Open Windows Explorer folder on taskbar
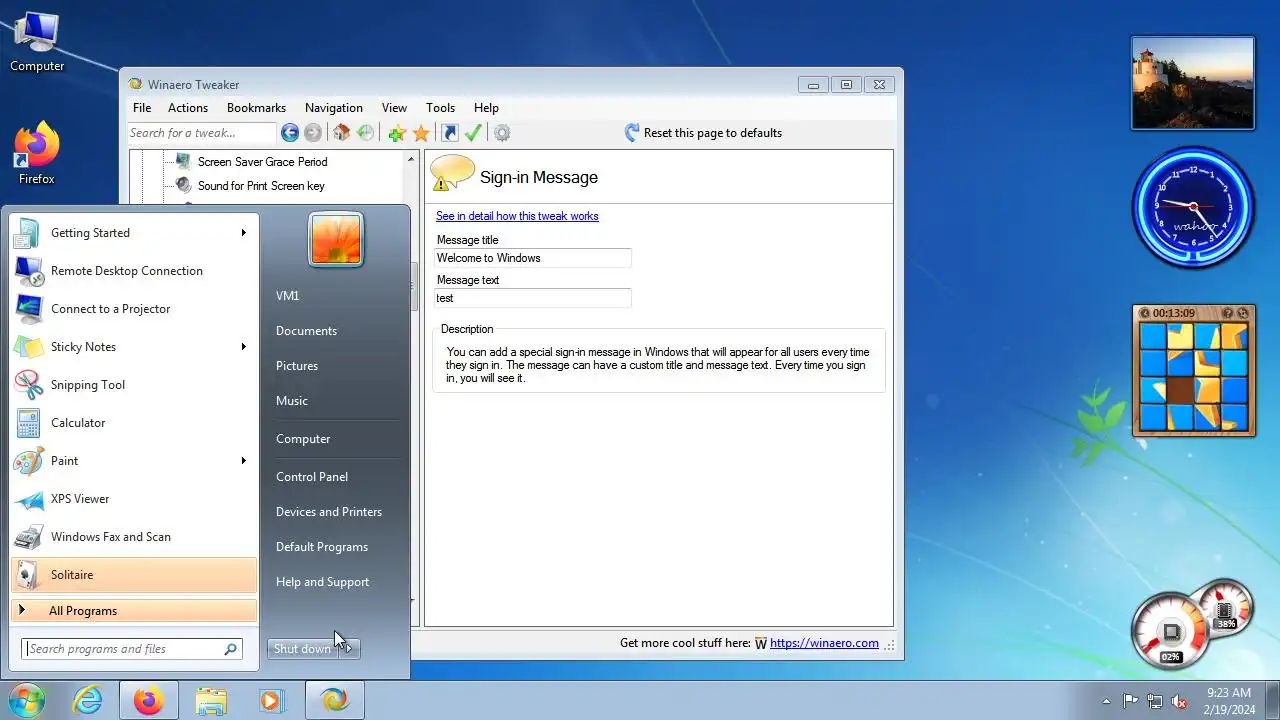Image resolution: width=1280 pixels, height=720 pixels. pyautogui.click(x=211, y=701)
